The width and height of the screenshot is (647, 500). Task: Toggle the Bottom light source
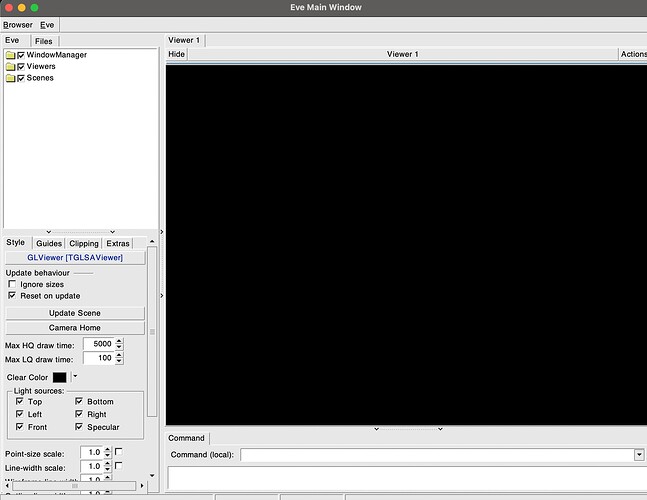pos(79,401)
